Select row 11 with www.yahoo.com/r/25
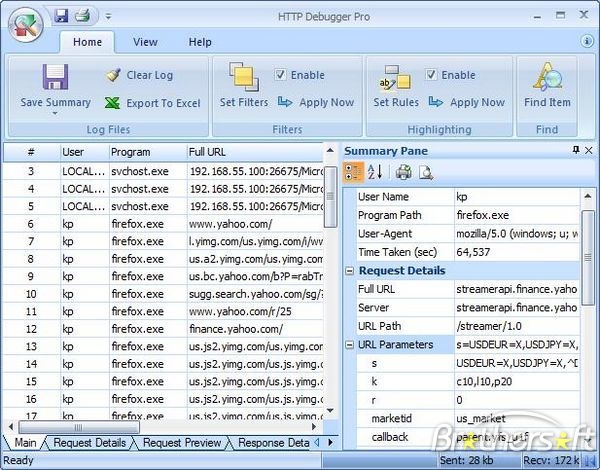Viewport: 600px width, 470px height. pos(163,312)
